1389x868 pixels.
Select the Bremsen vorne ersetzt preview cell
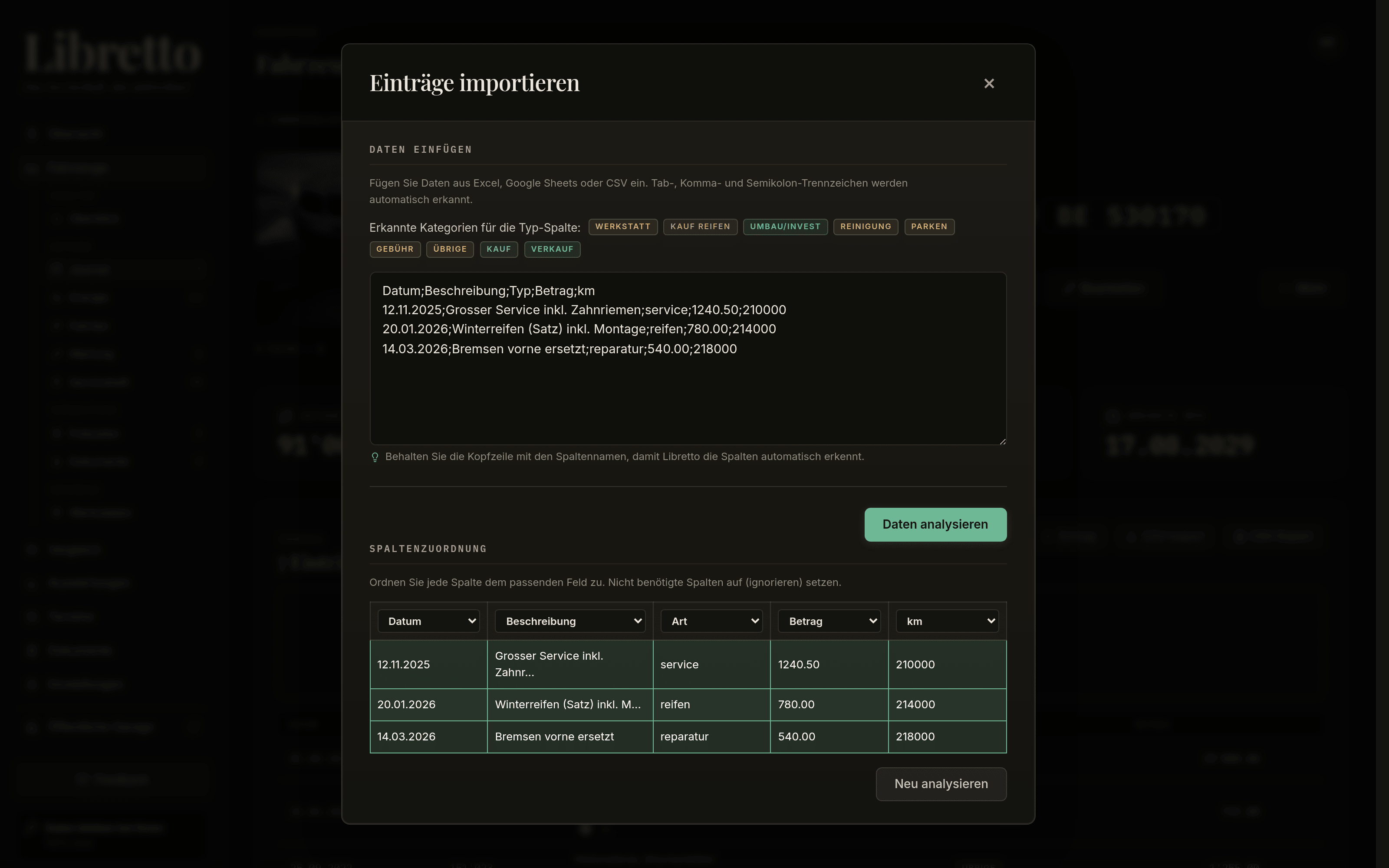(x=570, y=736)
